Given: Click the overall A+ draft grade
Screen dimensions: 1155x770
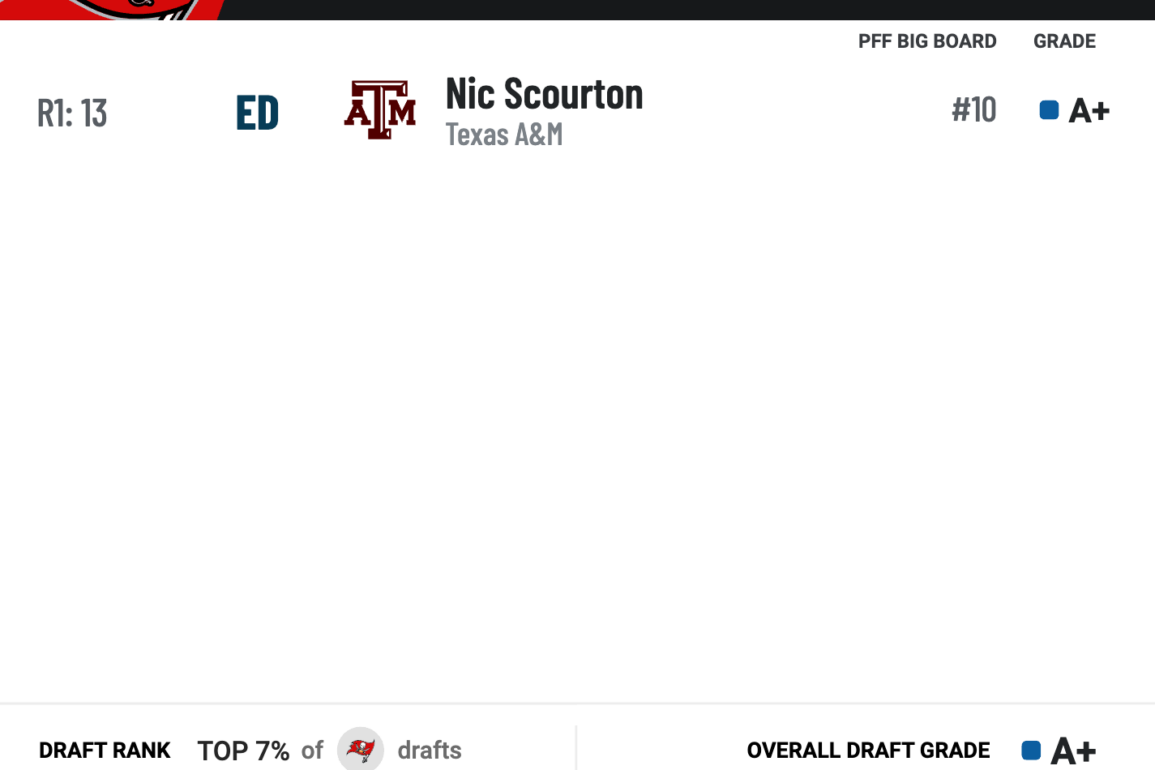Looking at the screenshot, I should [1073, 751].
